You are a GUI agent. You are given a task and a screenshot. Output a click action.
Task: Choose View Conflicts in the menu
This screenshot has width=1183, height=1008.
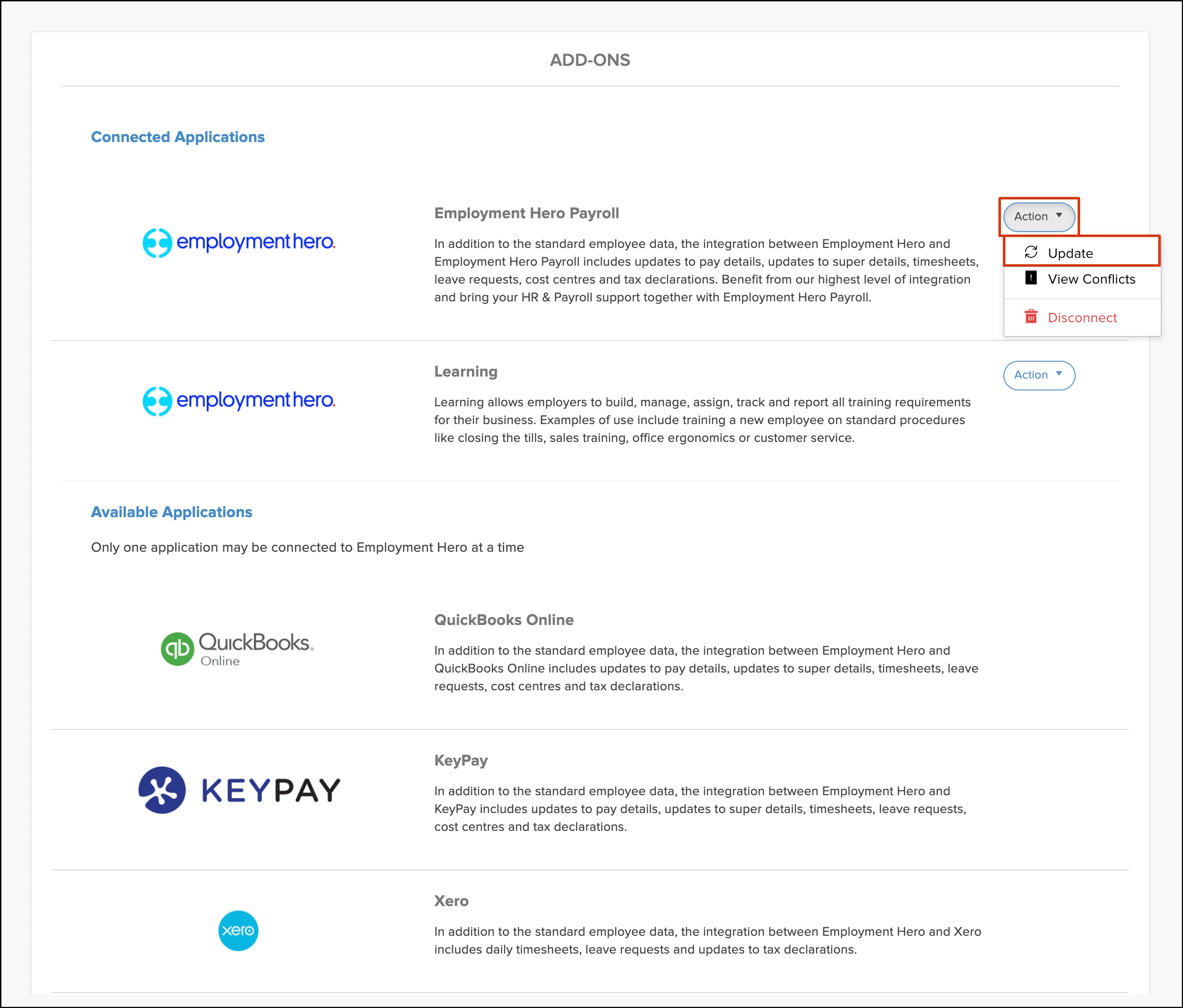(x=1091, y=279)
